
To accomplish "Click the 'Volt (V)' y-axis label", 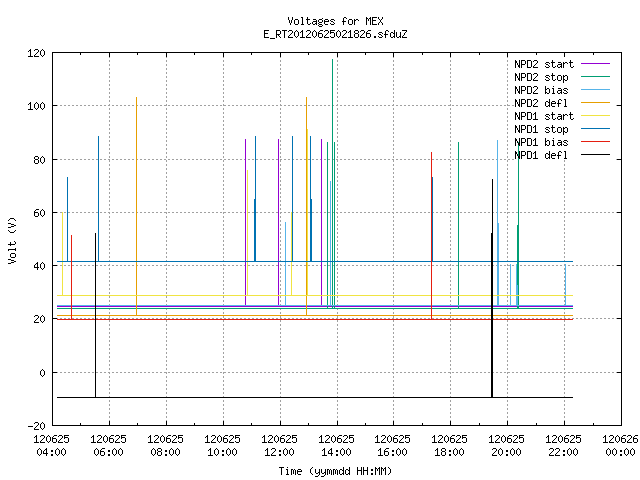I will pyautogui.click(x=13, y=241).
